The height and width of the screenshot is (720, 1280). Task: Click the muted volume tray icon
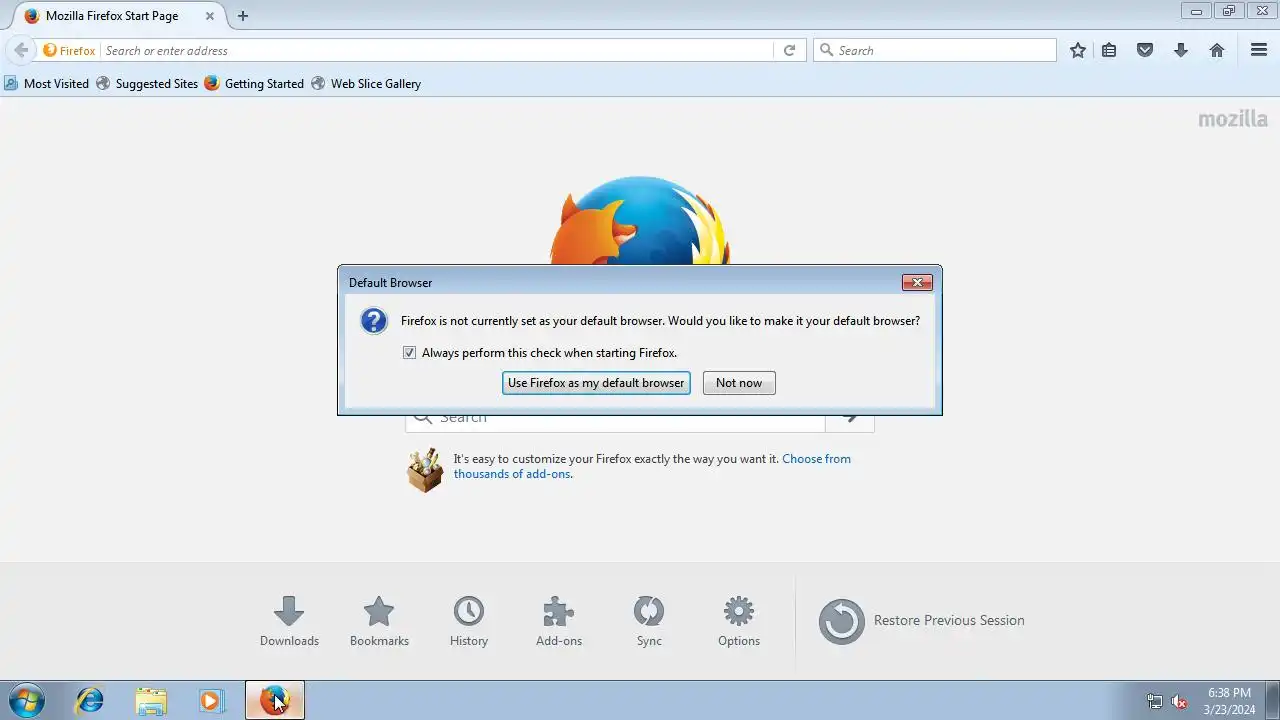pos(1179,701)
